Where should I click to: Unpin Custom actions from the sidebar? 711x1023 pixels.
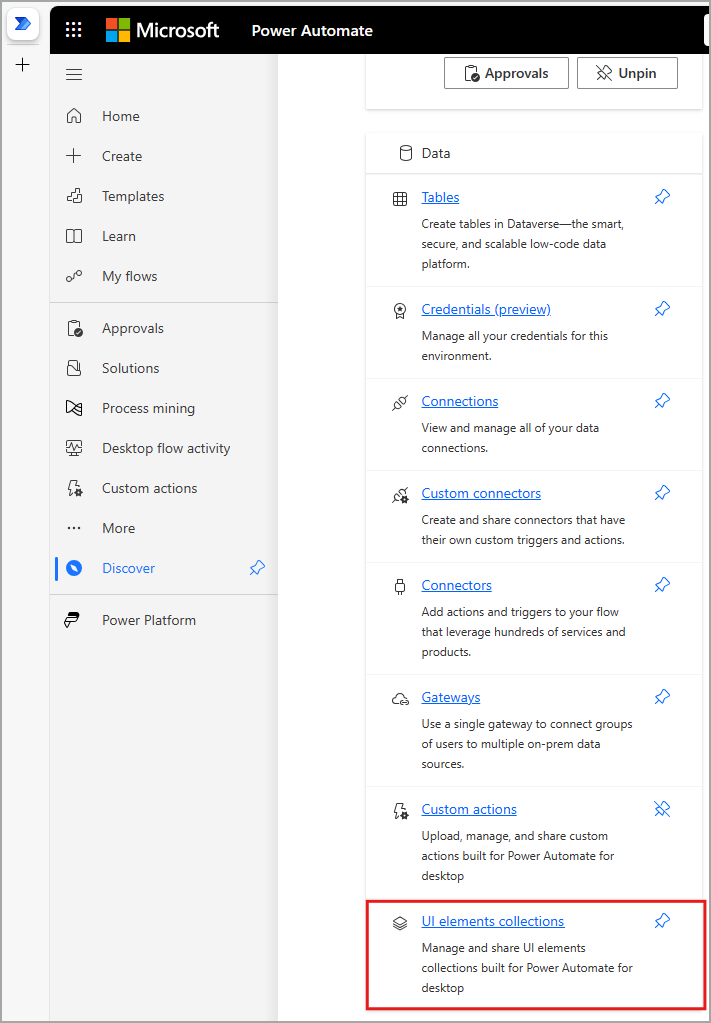point(662,809)
